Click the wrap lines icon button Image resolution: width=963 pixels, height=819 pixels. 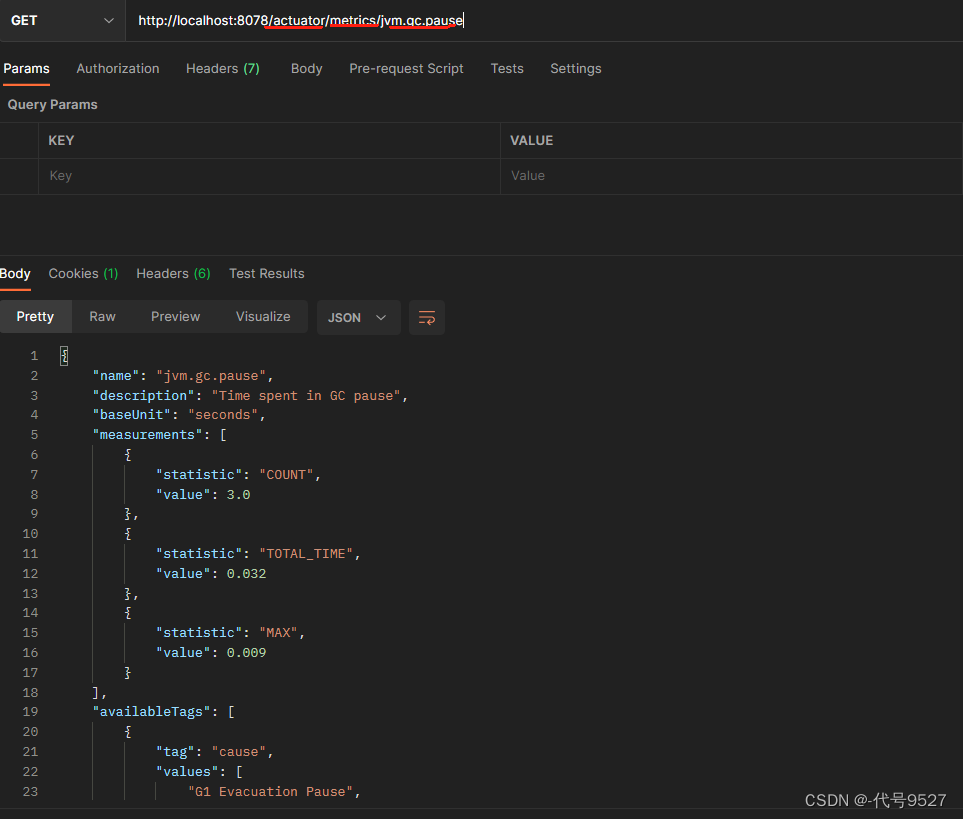[x=427, y=317]
